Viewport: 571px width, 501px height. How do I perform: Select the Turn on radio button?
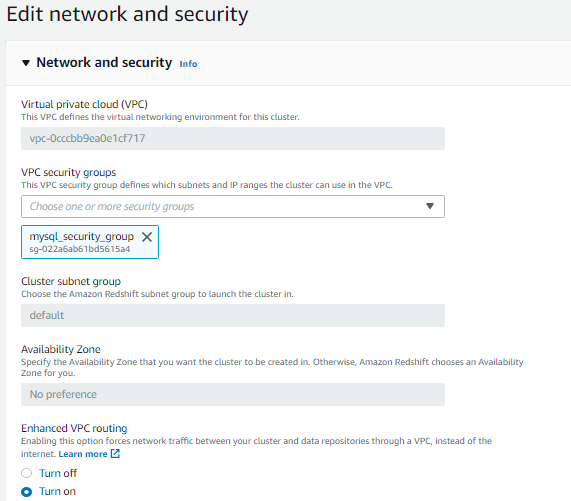(27, 492)
